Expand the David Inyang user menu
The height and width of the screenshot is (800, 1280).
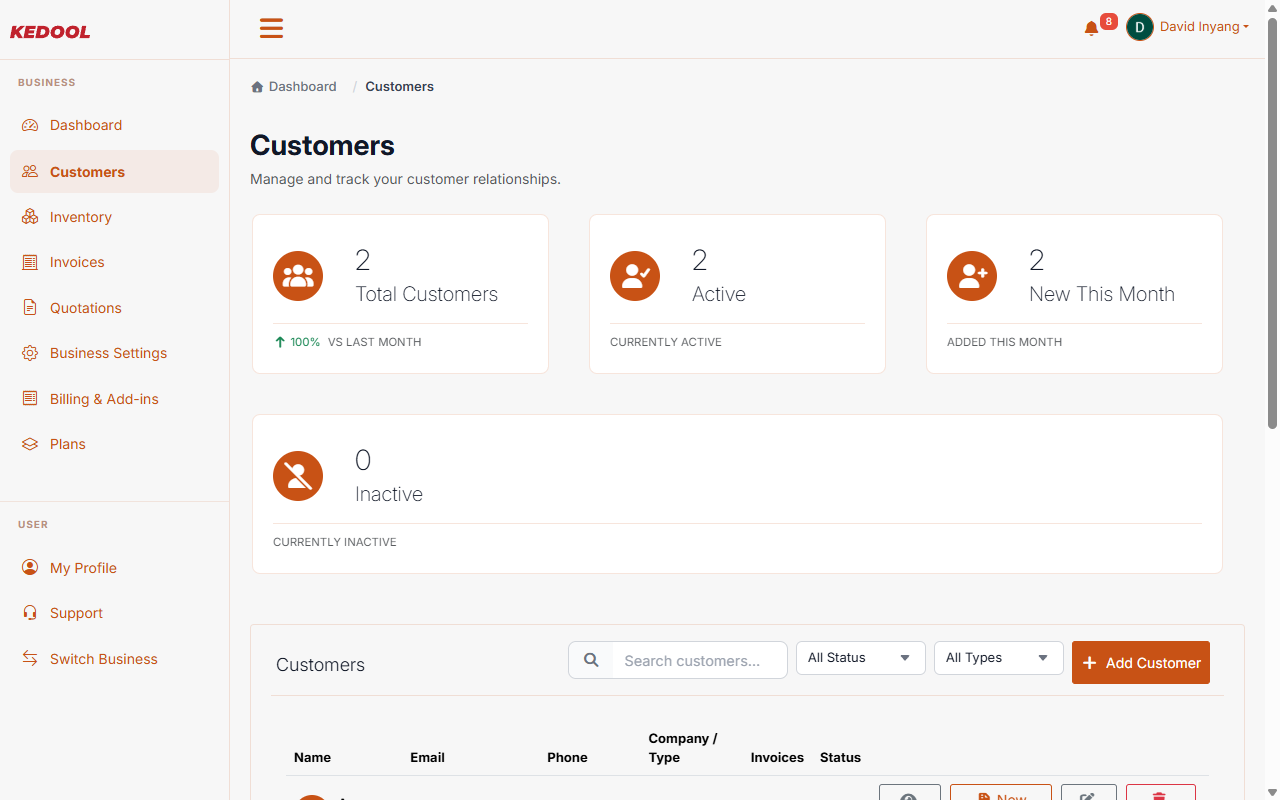coord(1204,27)
